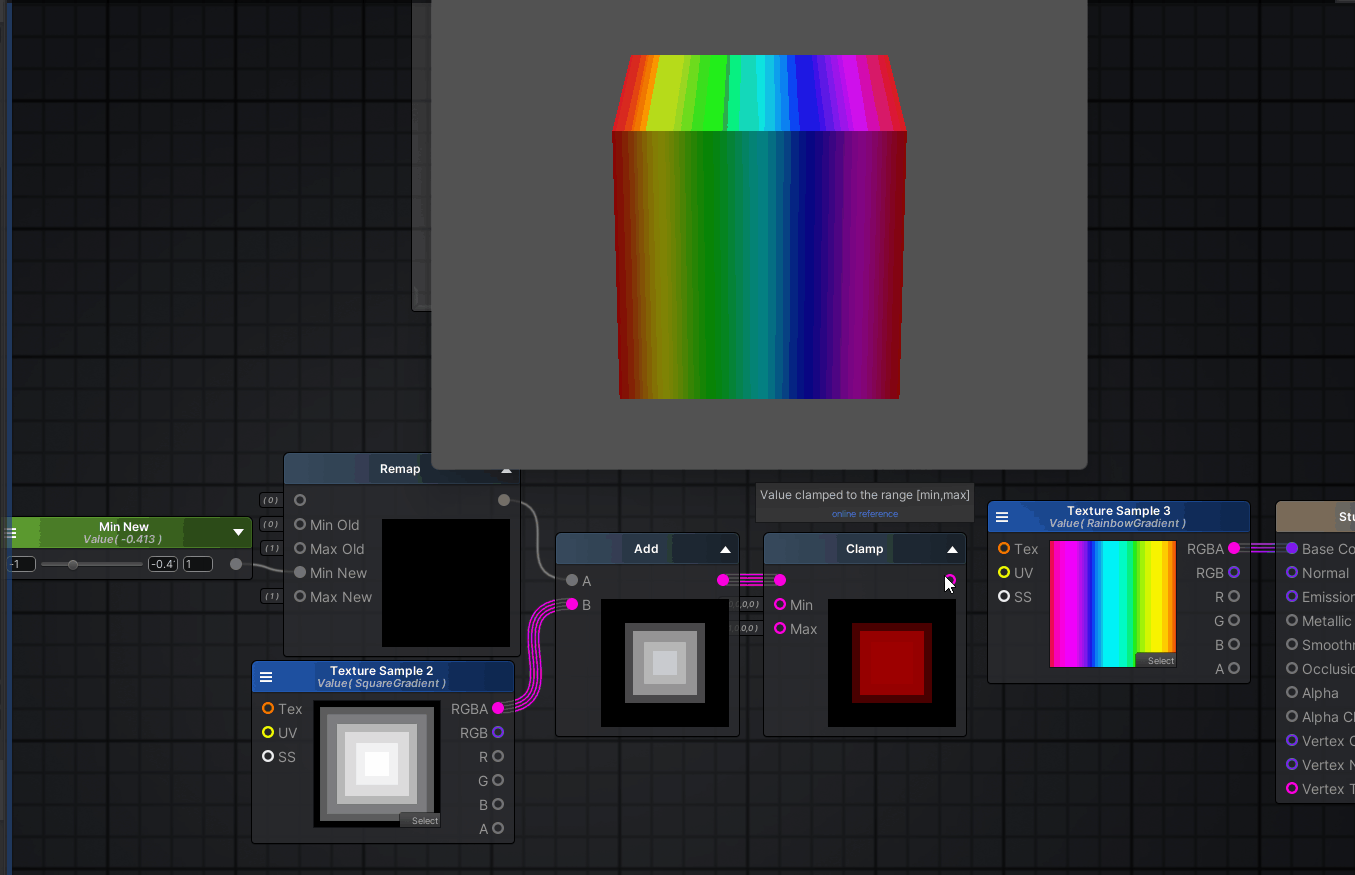The width and height of the screenshot is (1355, 875).
Task: Collapse the Remap node preview
Action: click(x=506, y=469)
